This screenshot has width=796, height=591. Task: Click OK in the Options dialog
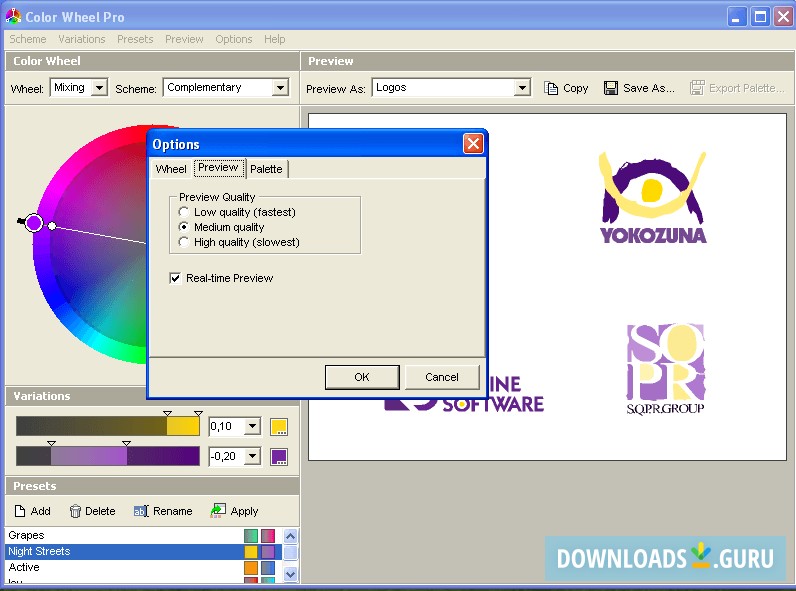point(362,377)
